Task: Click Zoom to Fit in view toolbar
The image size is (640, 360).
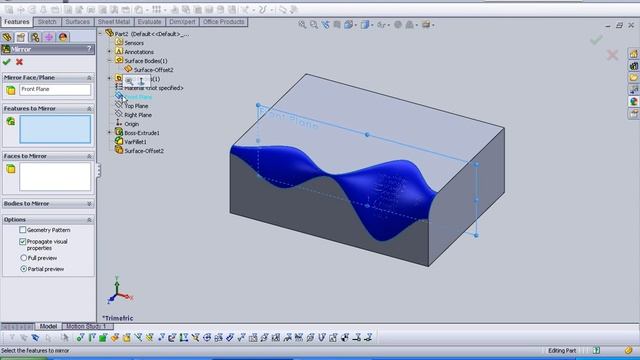Action: coord(302,24)
